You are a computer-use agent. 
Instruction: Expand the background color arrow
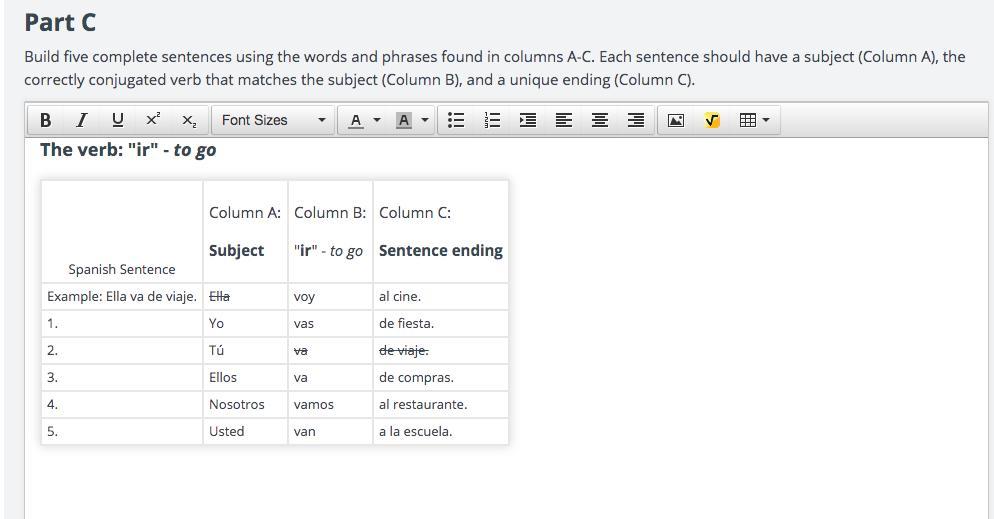point(425,120)
